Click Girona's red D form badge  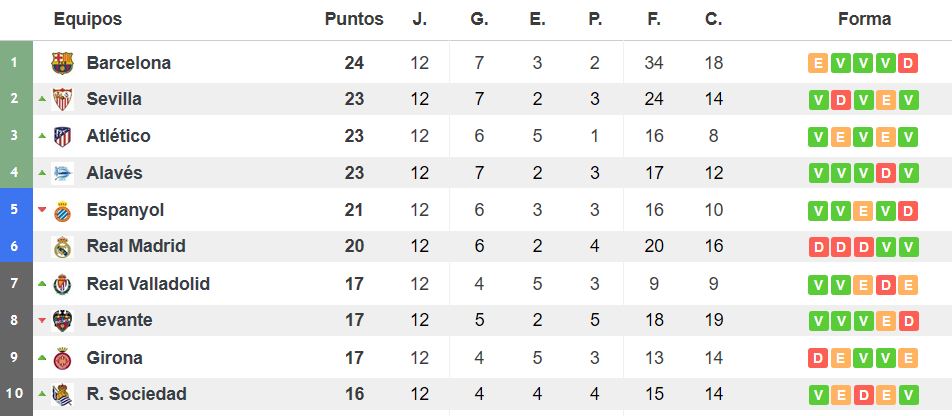(x=818, y=358)
